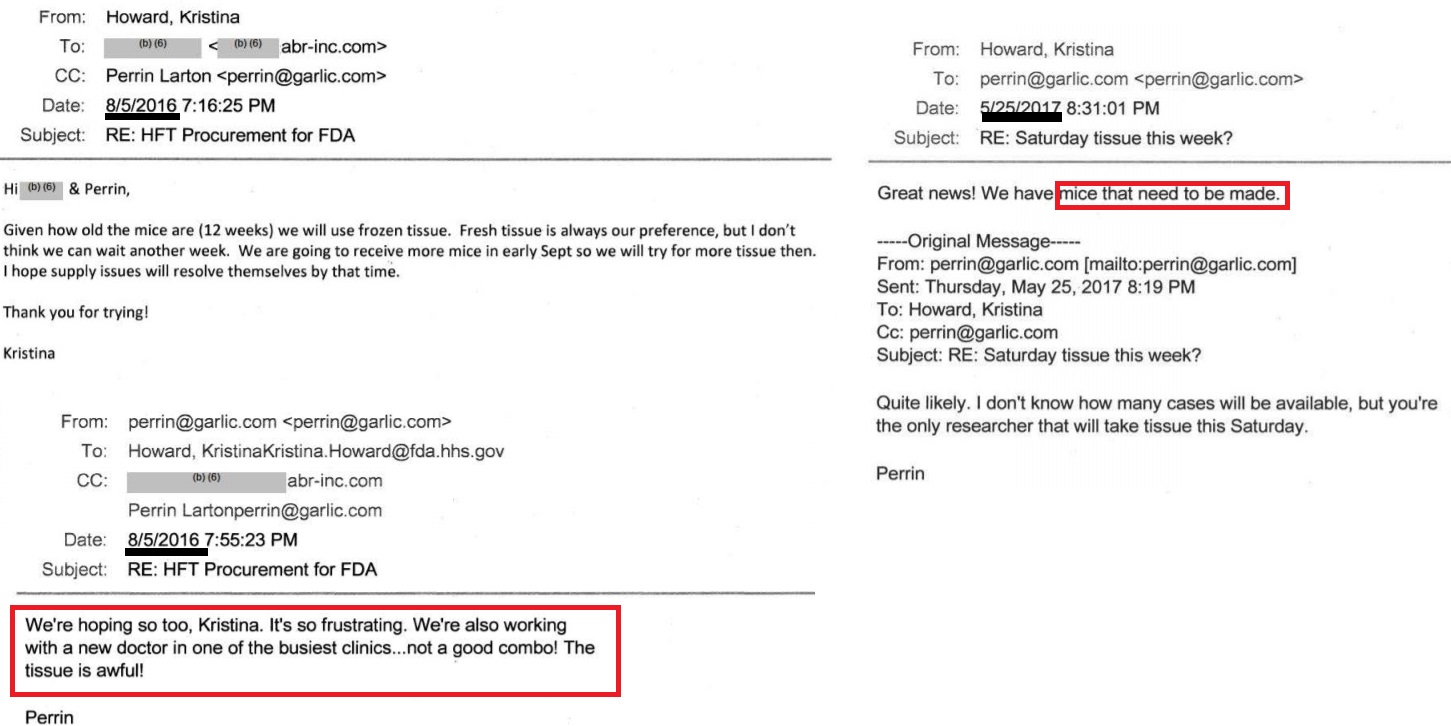Viewport: 1451px width, 726px height.
Task: Select the 'Perrin' signature under 'tissue is awful!'
Action: tap(48, 717)
